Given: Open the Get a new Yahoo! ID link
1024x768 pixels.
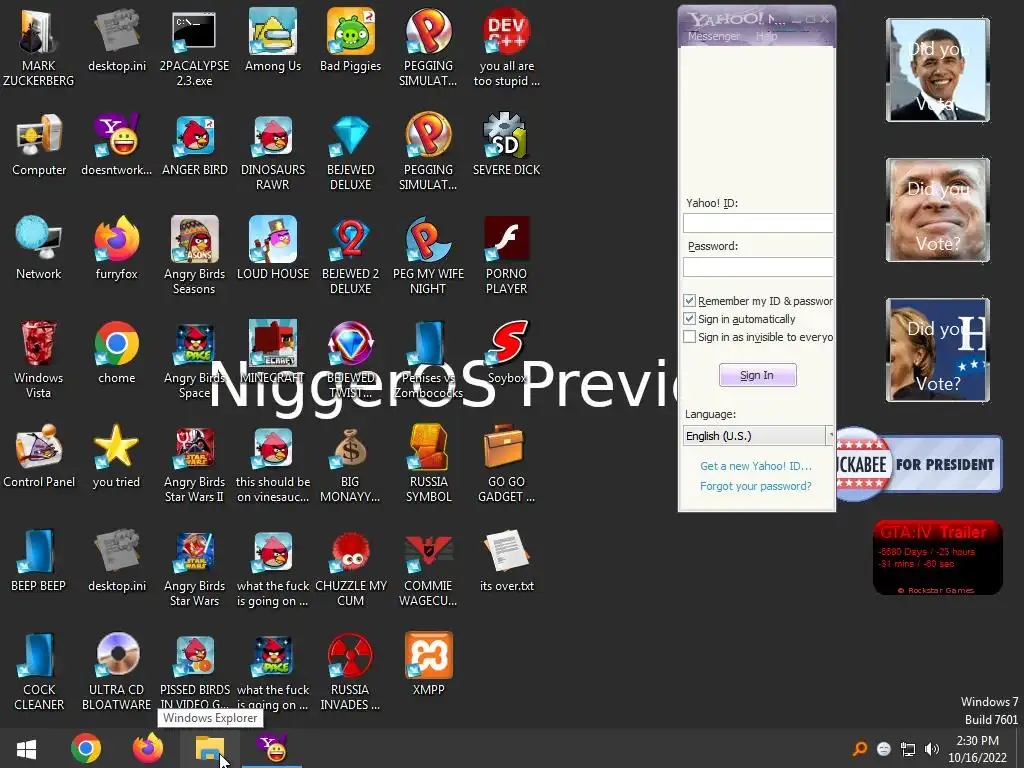Looking at the screenshot, I should pyautogui.click(x=756, y=466).
